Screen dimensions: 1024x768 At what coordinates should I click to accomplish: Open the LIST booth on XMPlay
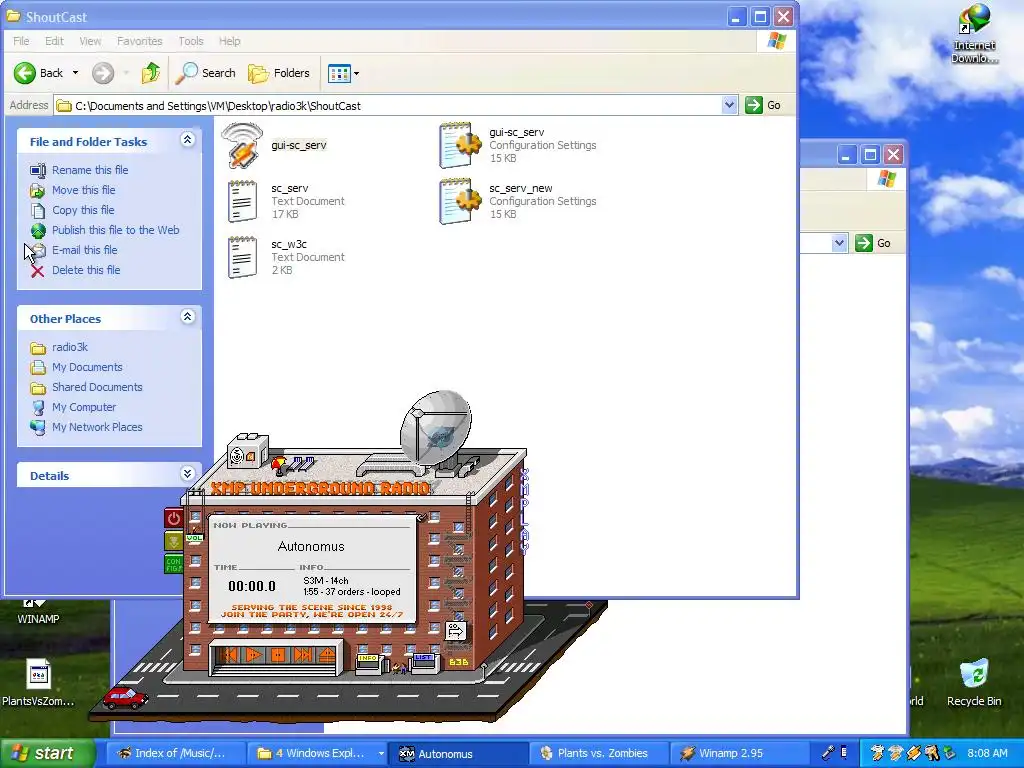[424, 664]
